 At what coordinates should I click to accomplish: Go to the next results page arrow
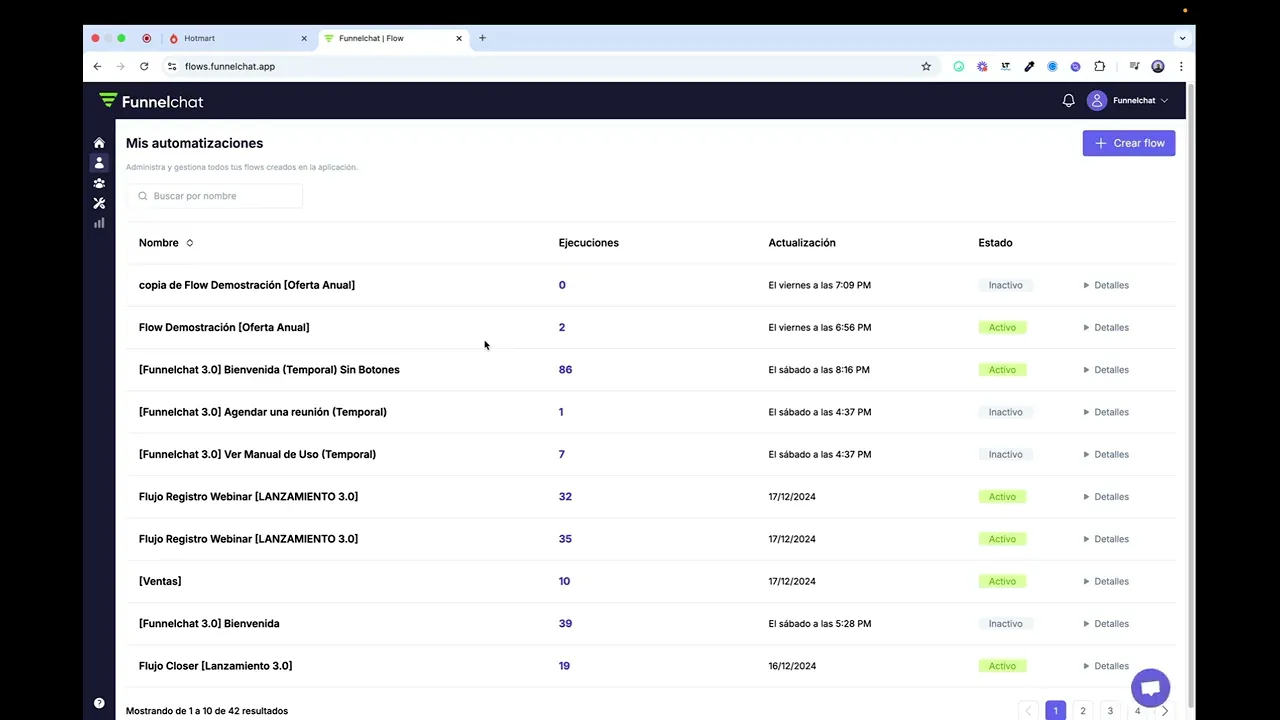click(1164, 711)
